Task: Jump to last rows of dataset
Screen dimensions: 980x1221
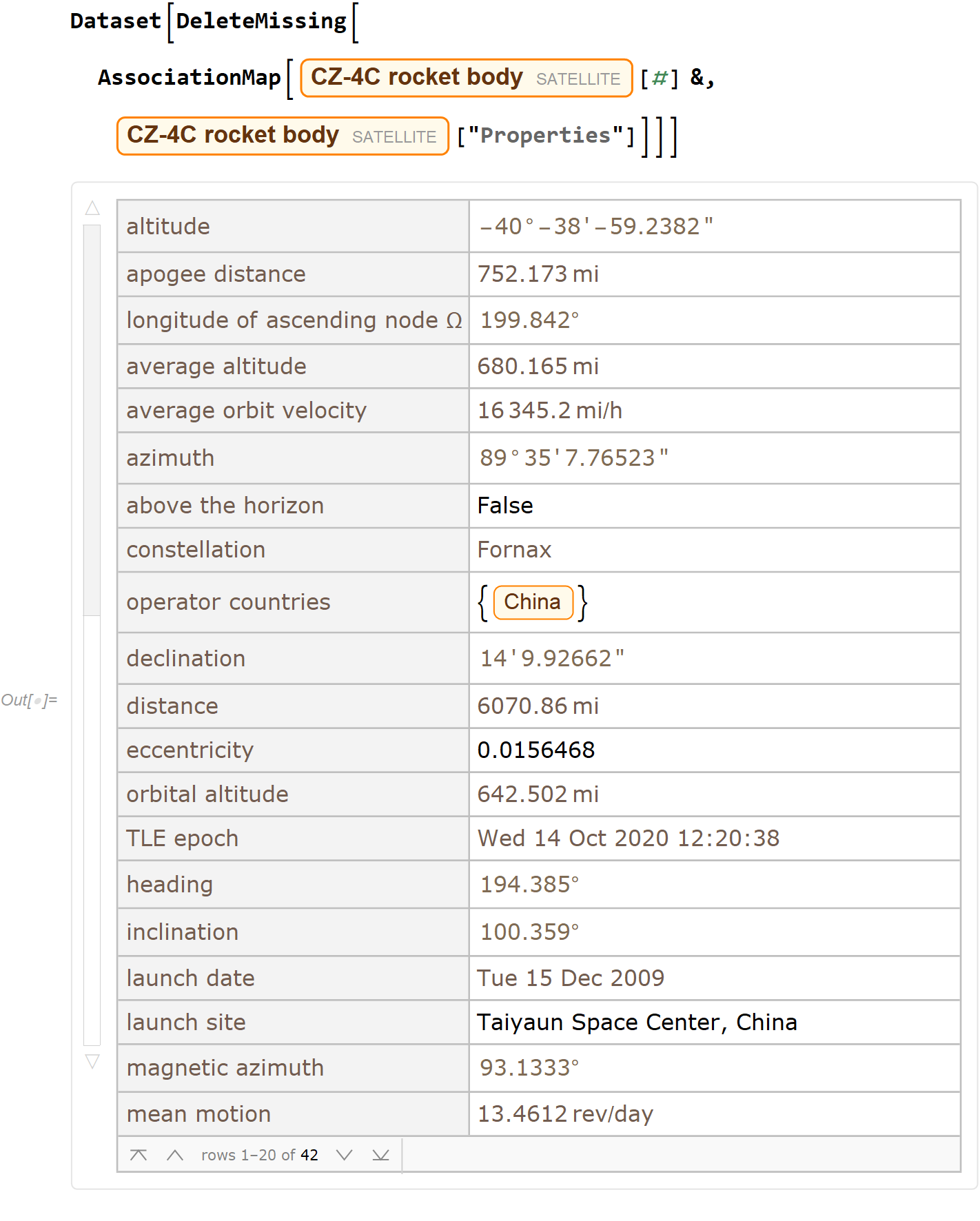Action: pyautogui.click(x=380, y=1155)
